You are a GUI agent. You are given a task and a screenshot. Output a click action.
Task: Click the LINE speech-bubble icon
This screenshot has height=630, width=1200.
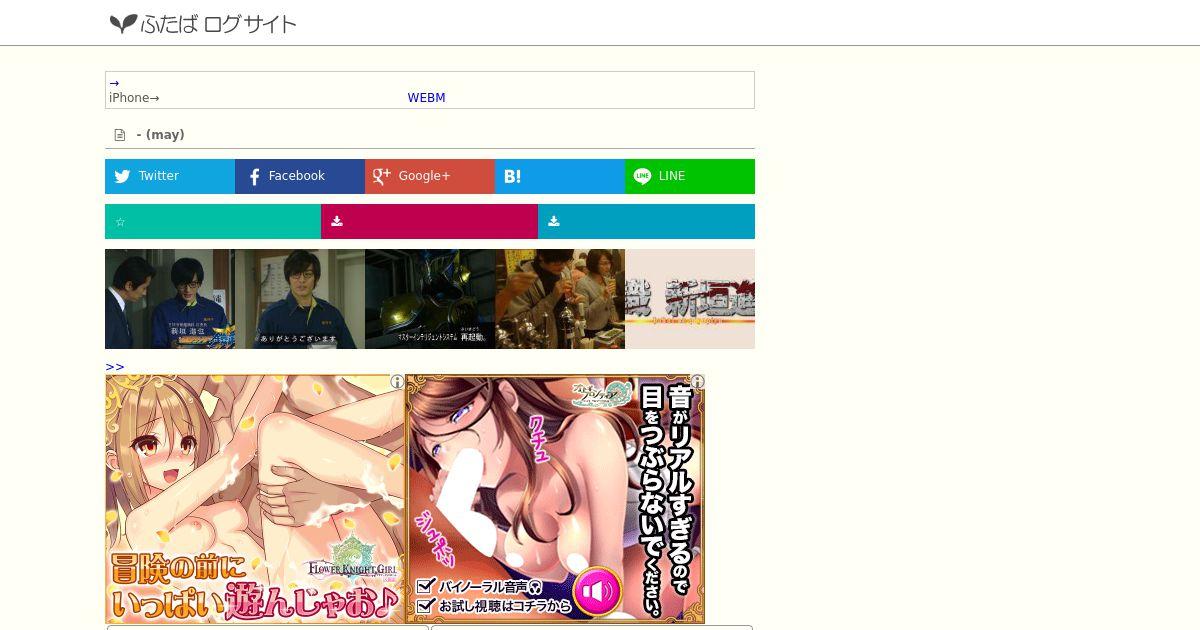[642, 176]
